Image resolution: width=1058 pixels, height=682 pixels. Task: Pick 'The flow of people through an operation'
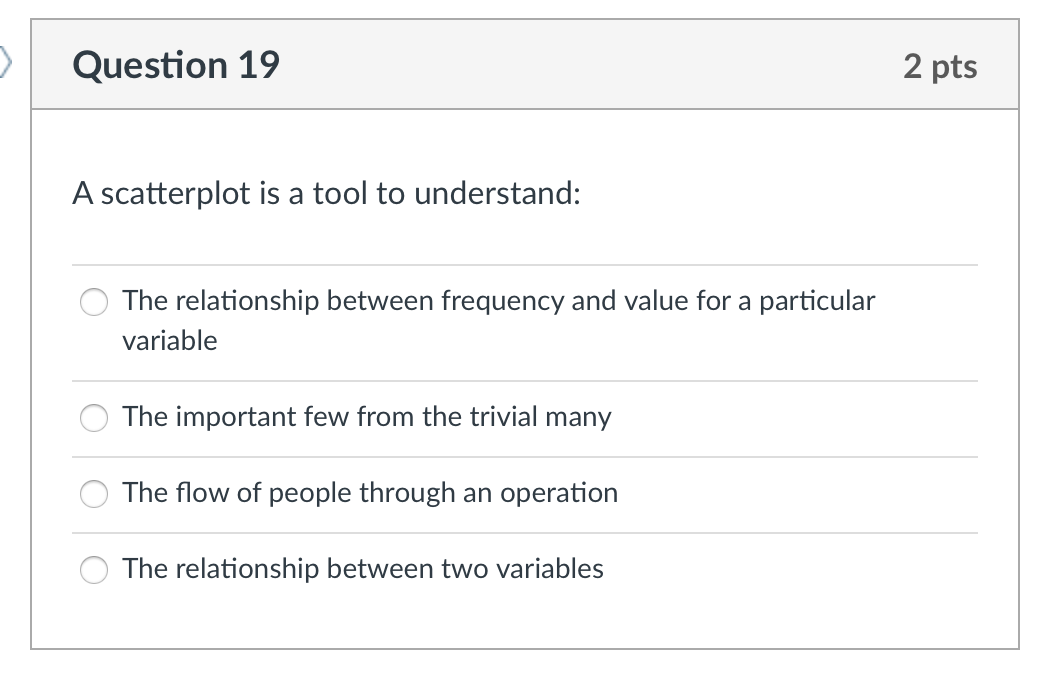(x=93, y=493)
